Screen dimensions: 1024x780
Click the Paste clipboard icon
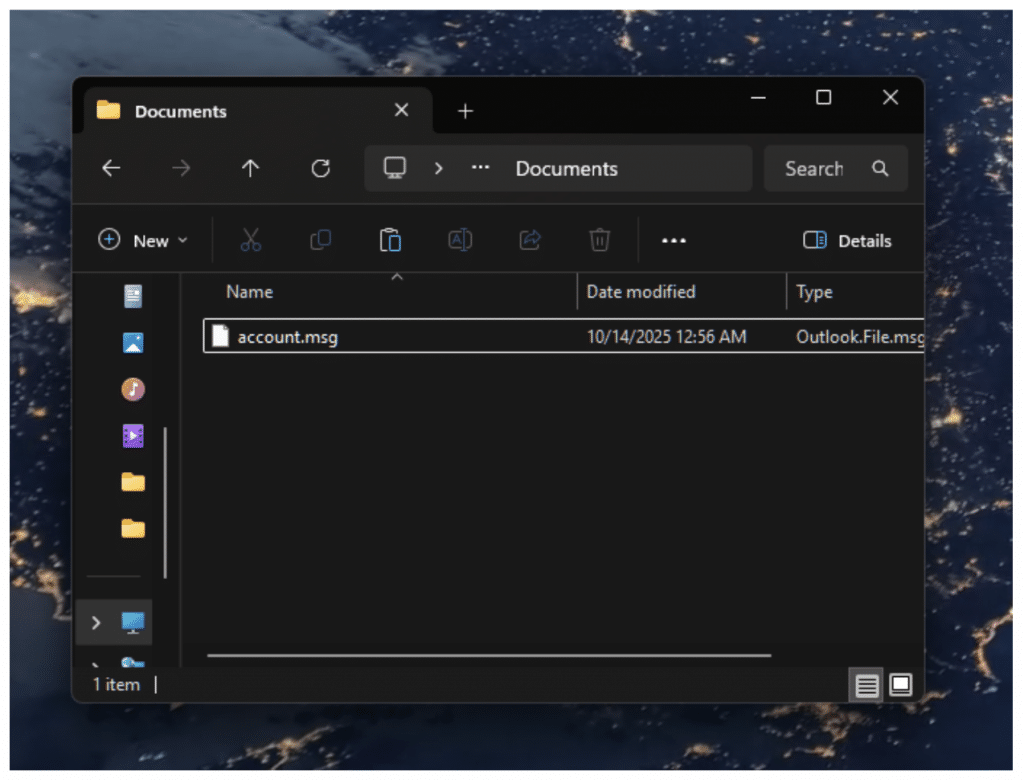pos(390,240)
